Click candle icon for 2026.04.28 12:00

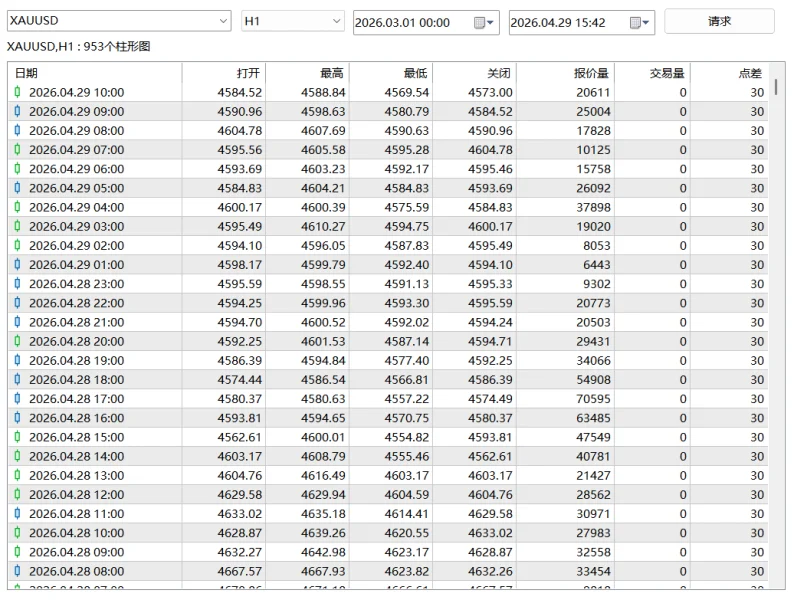(17, 495)
